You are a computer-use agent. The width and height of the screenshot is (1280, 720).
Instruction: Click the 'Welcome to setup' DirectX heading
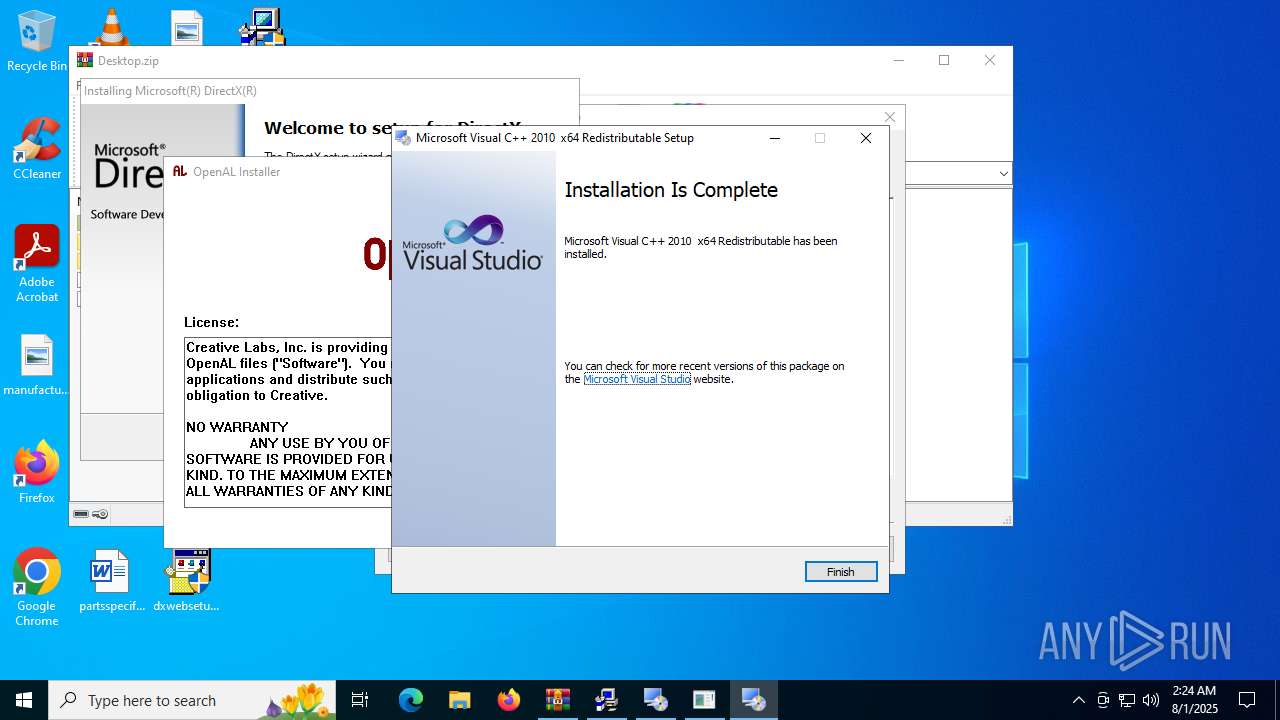[392, 128]
